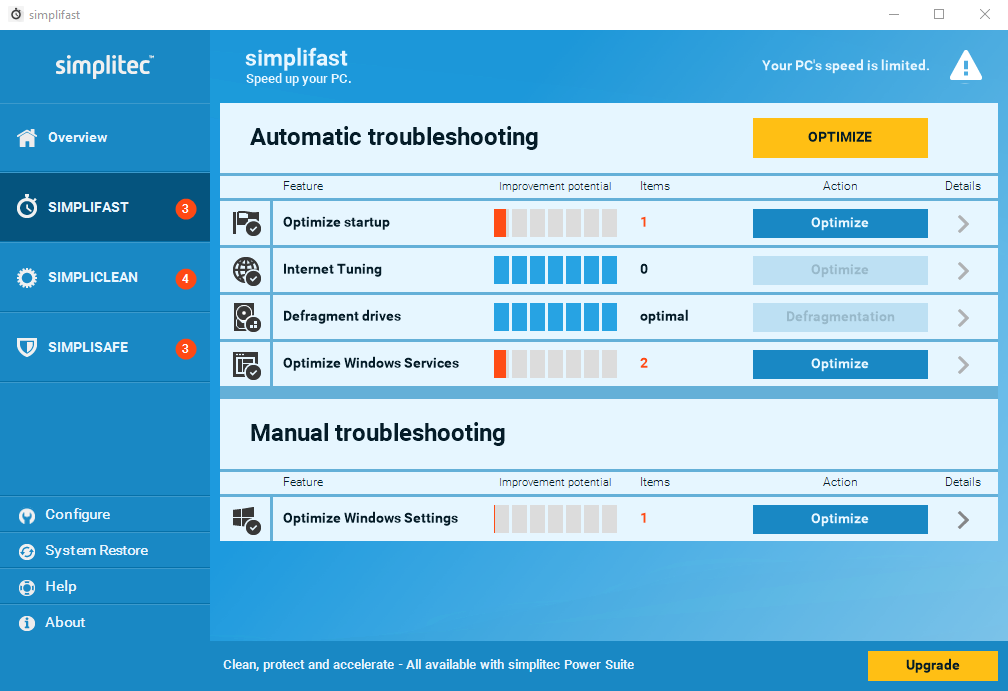
Task: Switch to the SIMPLICLEAN section
Action: [x=105, y=278]
